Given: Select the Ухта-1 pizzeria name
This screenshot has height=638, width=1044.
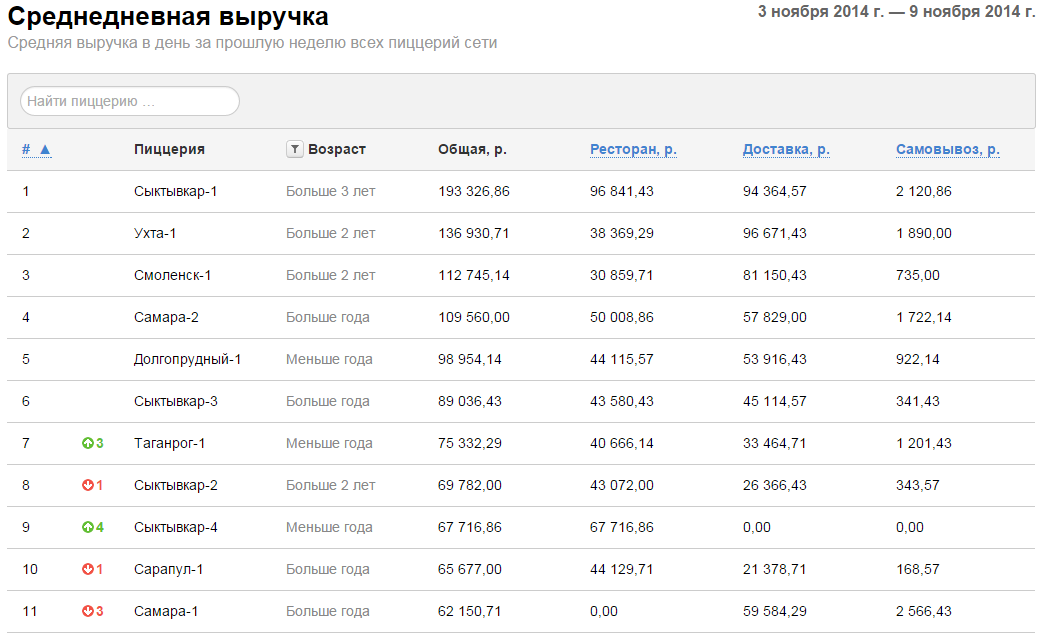Looking at the screenshot, I should [155, 234].
